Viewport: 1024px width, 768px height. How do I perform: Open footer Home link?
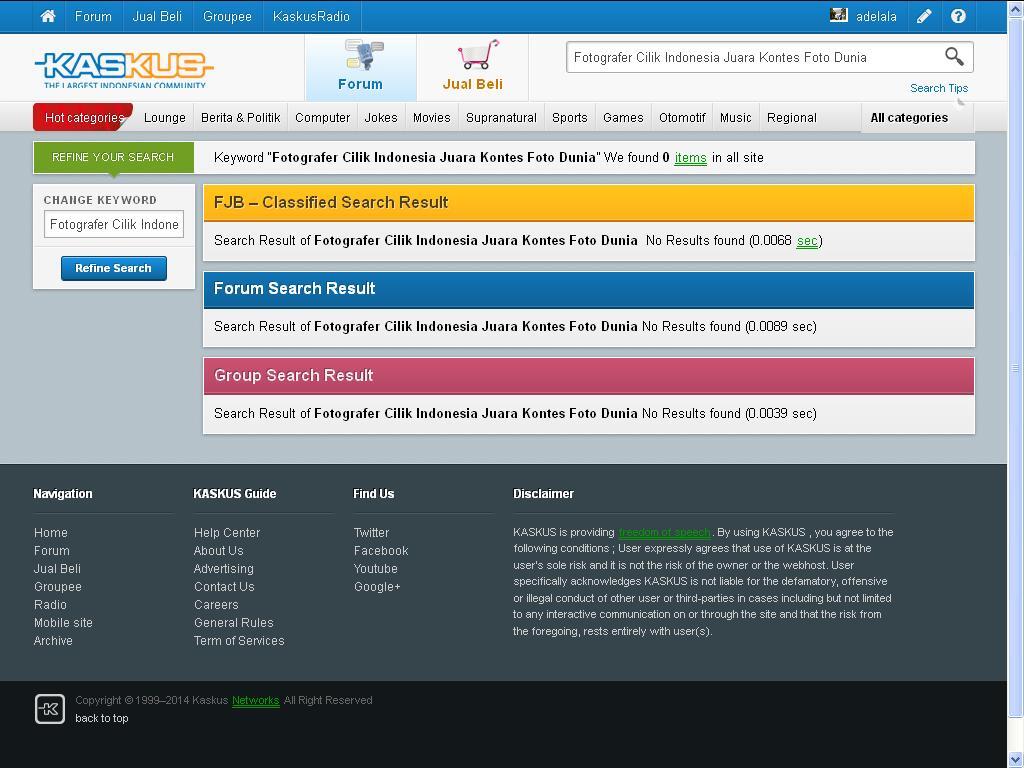[51, 533]
